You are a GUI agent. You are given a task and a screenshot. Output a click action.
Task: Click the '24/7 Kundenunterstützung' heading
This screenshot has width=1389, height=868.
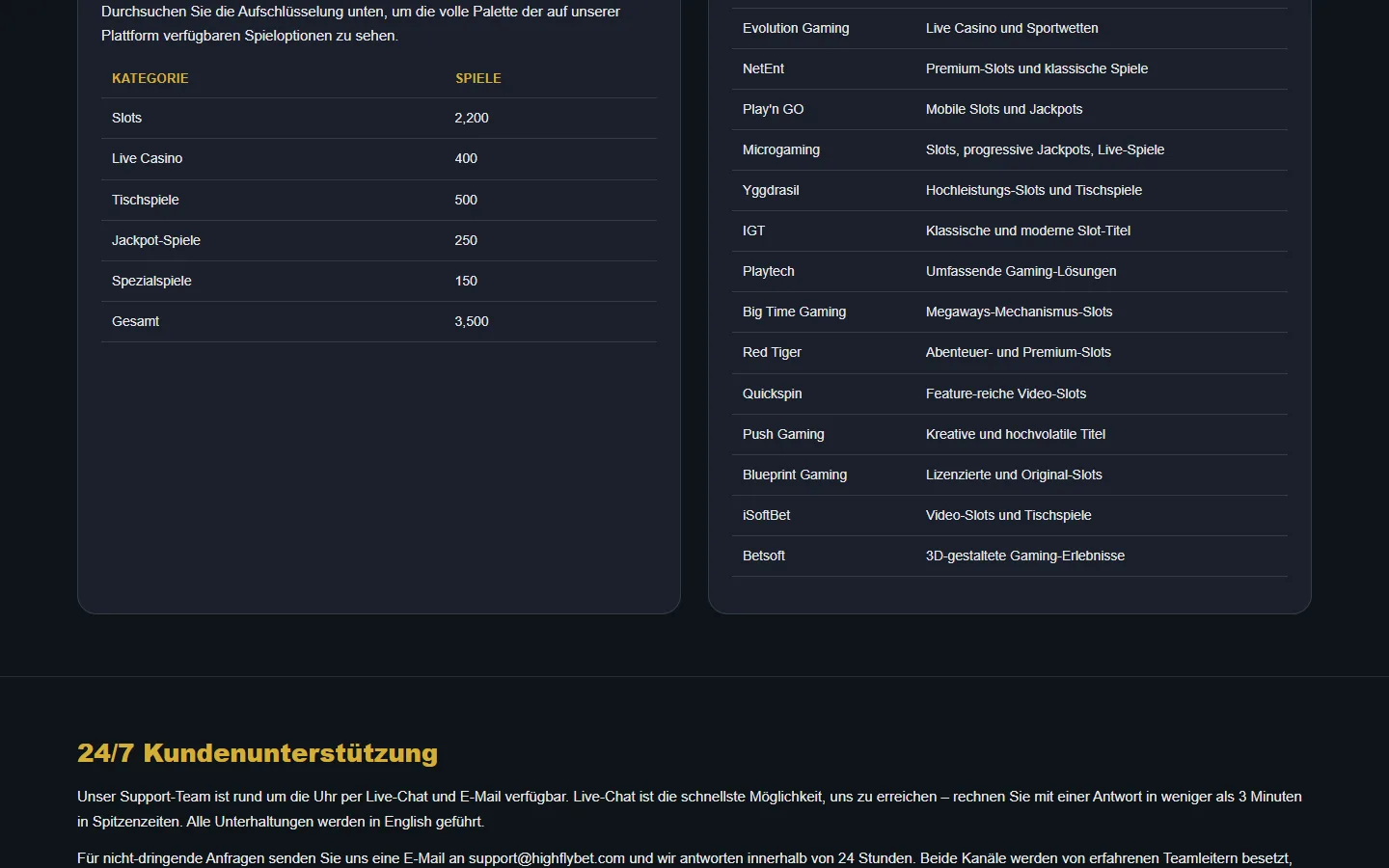258,753
